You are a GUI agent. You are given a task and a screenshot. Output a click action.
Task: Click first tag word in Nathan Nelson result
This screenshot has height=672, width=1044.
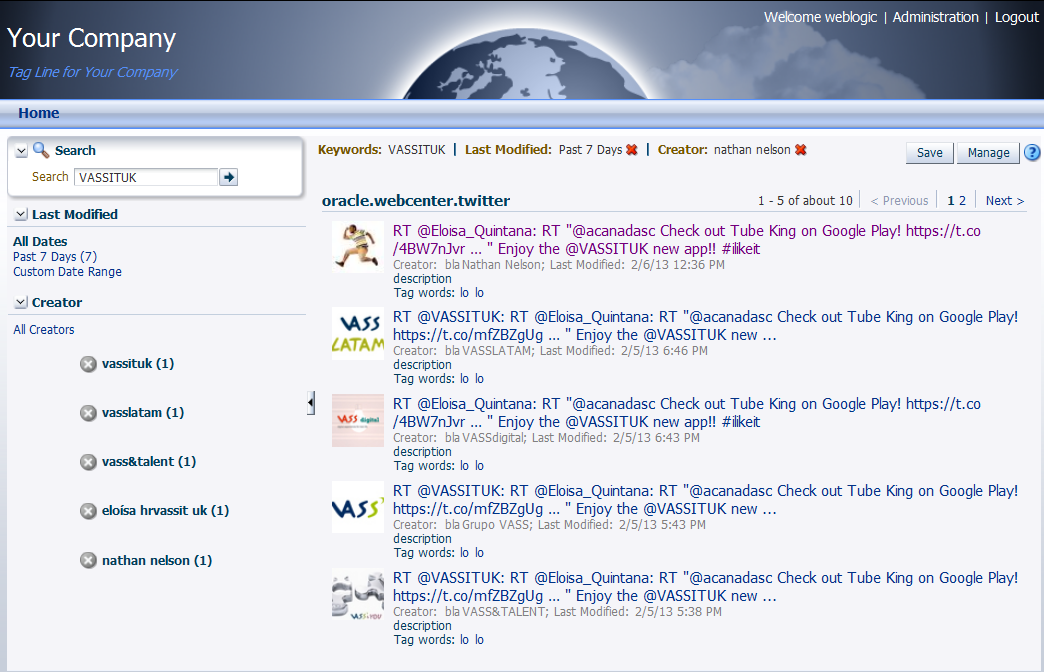464,292
